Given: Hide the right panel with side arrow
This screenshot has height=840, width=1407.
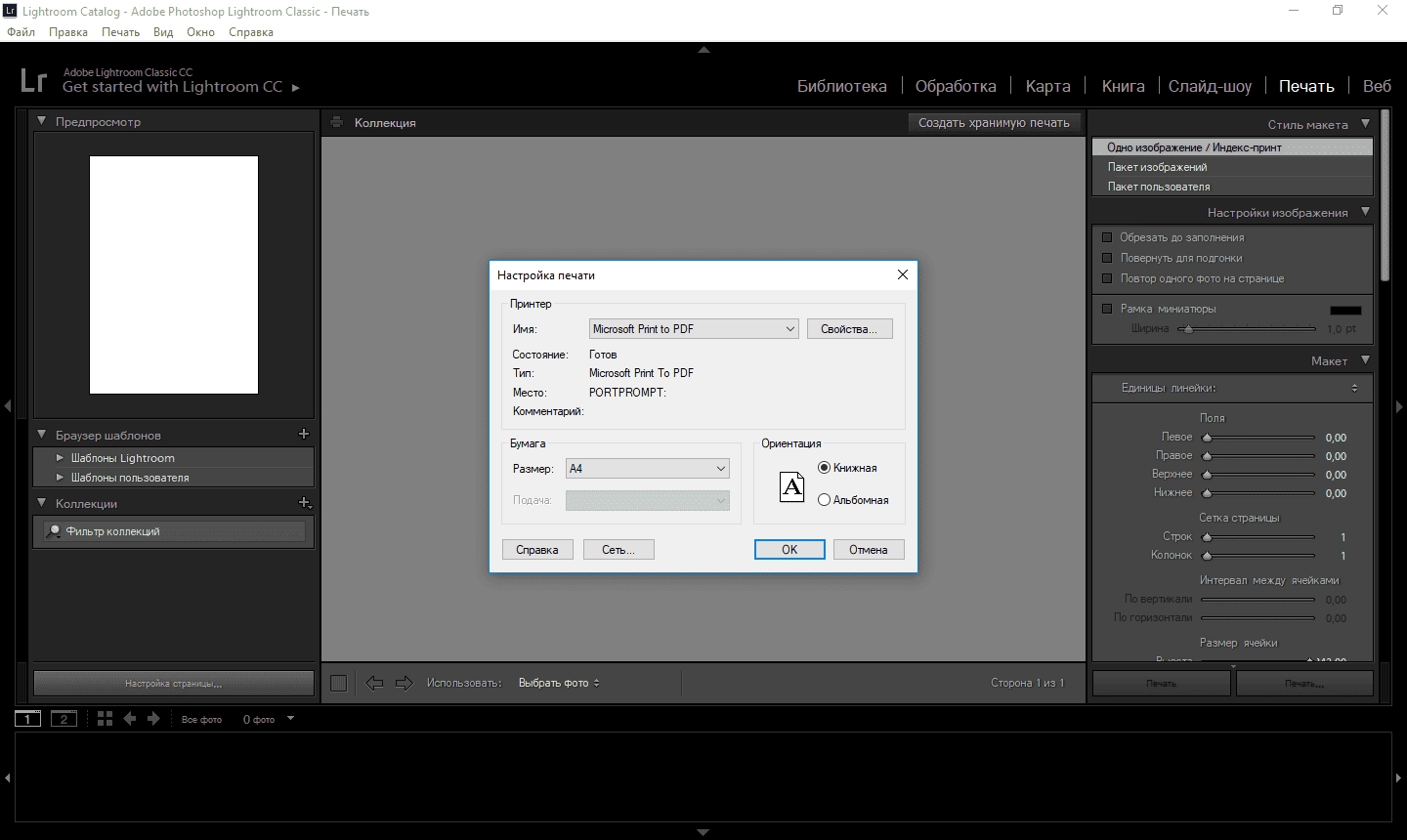Looking at the screenshot, I should point(1399,405).
